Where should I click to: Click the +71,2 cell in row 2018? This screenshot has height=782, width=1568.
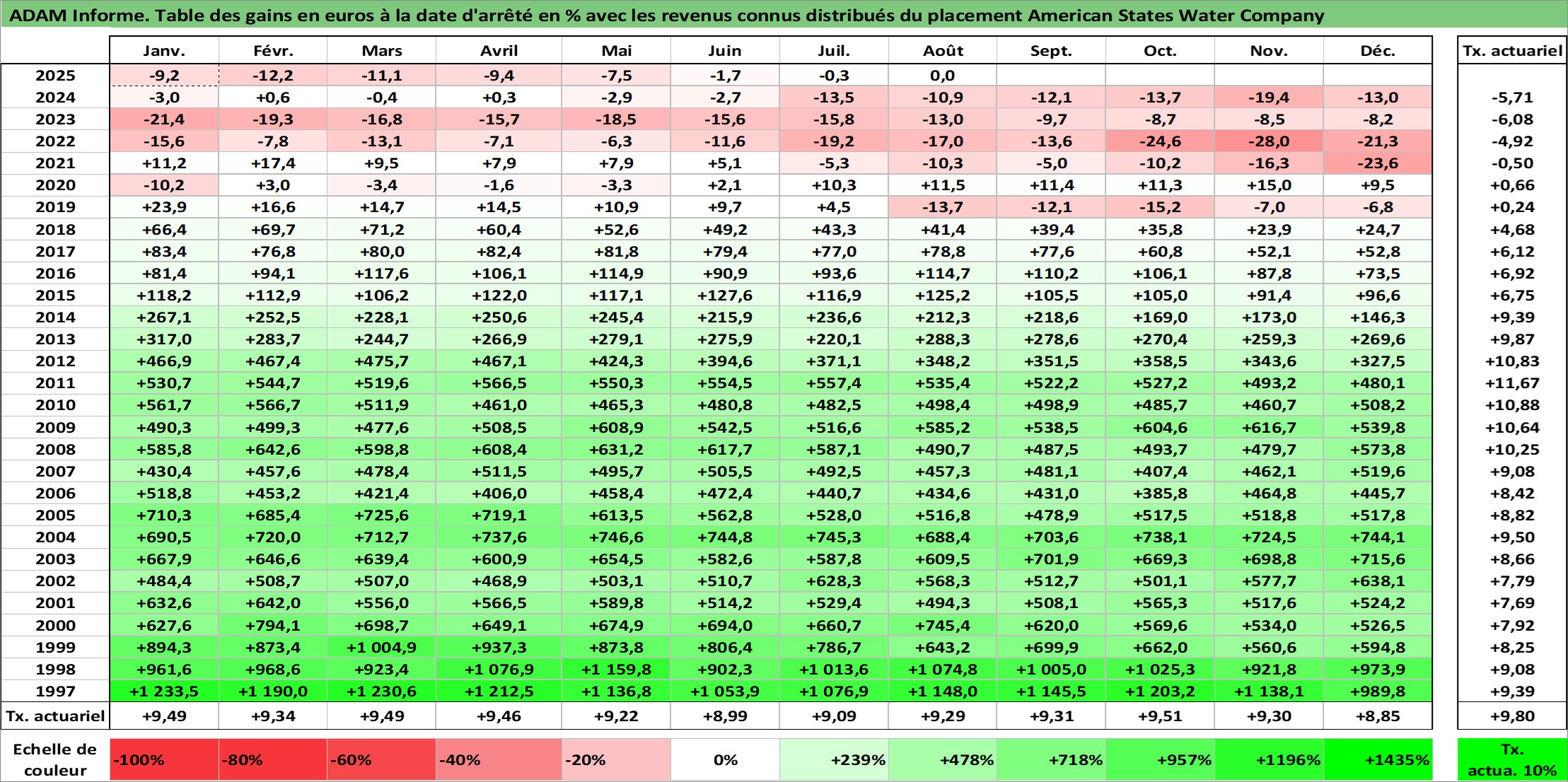pos(381,230)
